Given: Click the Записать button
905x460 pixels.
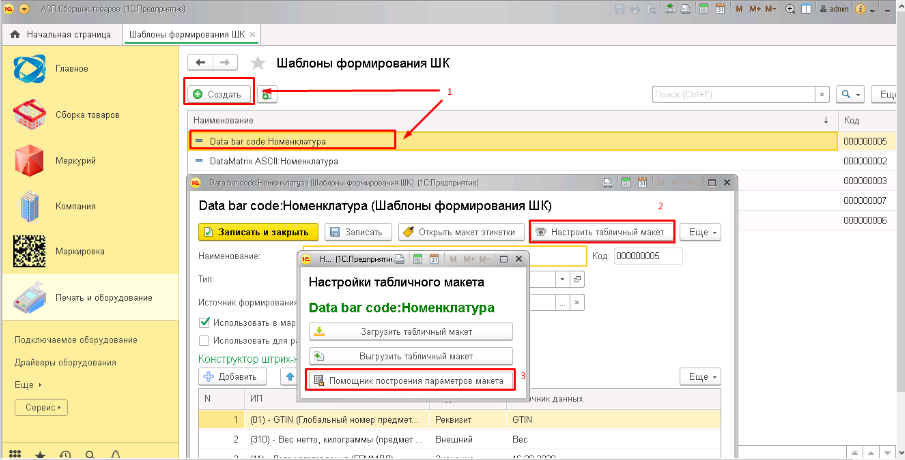Looking at the screenshot, I should 358,232.
